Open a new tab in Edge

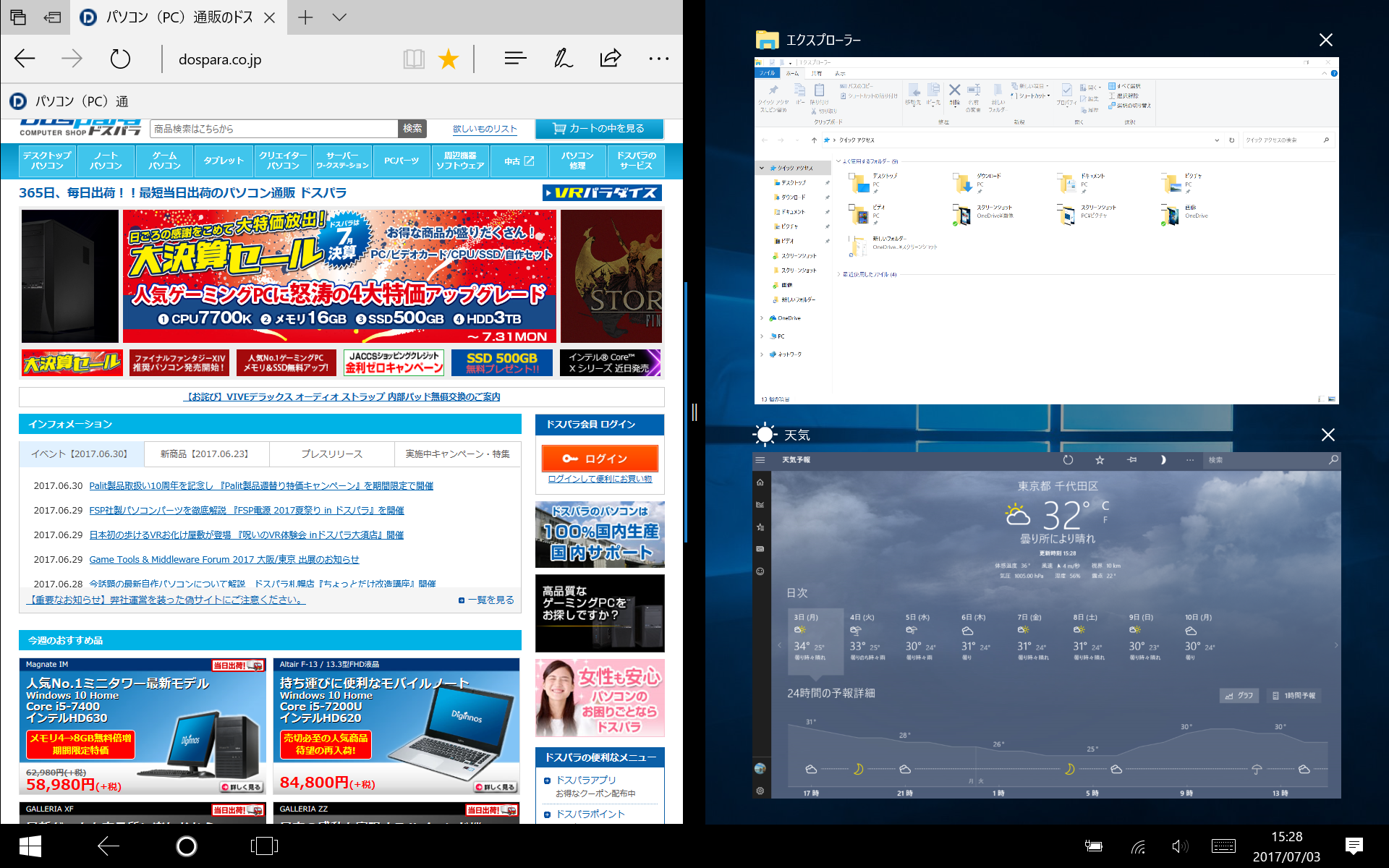tap(305, 17)
